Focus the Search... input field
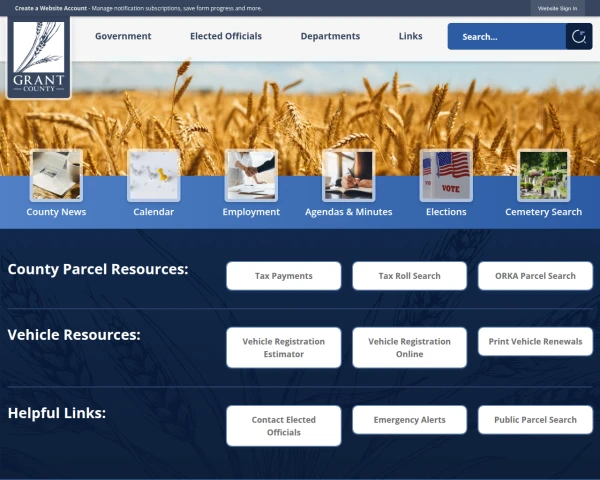The width and height of the screenshot is (600, 480). (507, 37)
